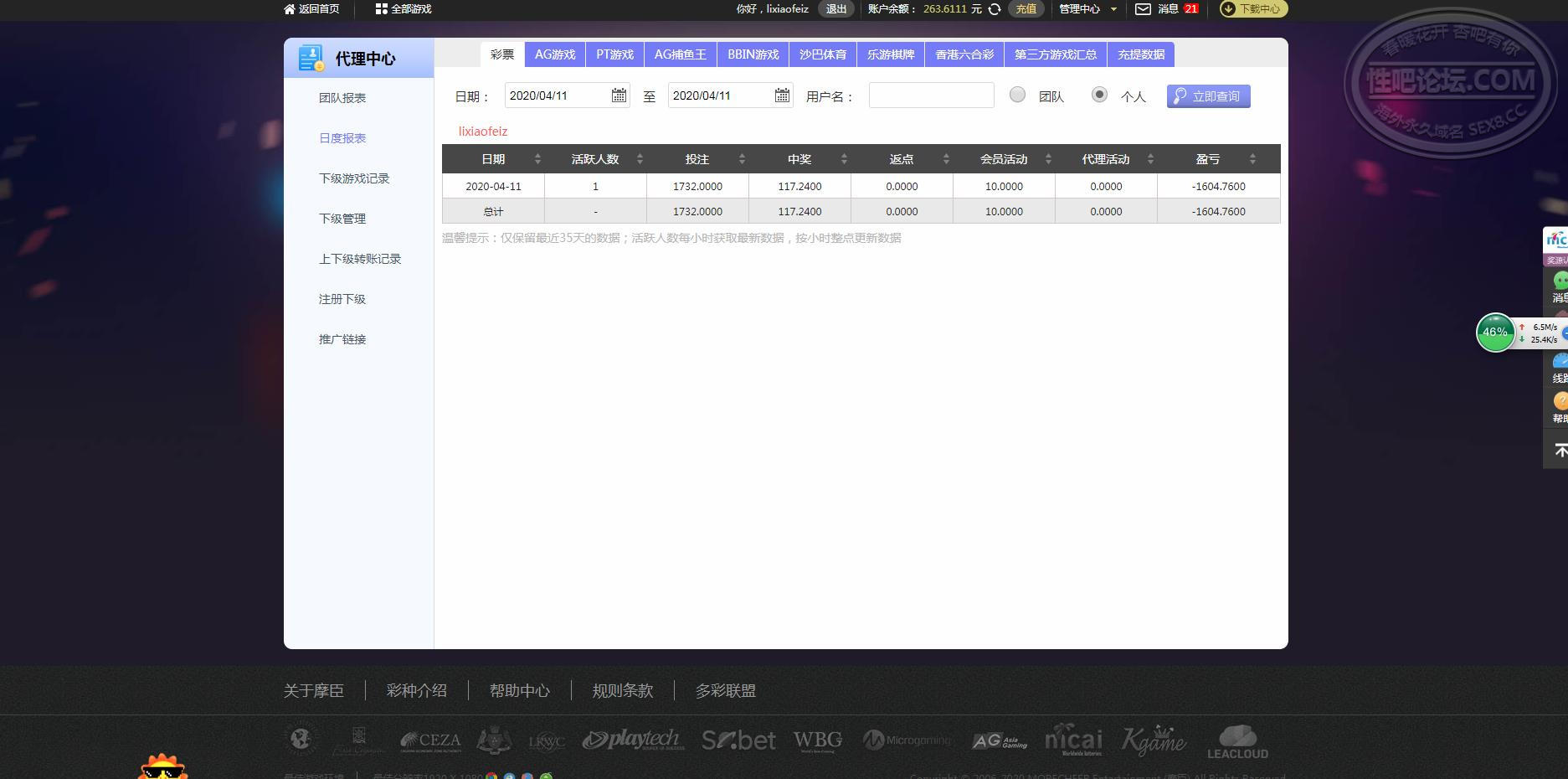Open the 充提数据 tab
1568x779 pixels.
(1141, 54)
